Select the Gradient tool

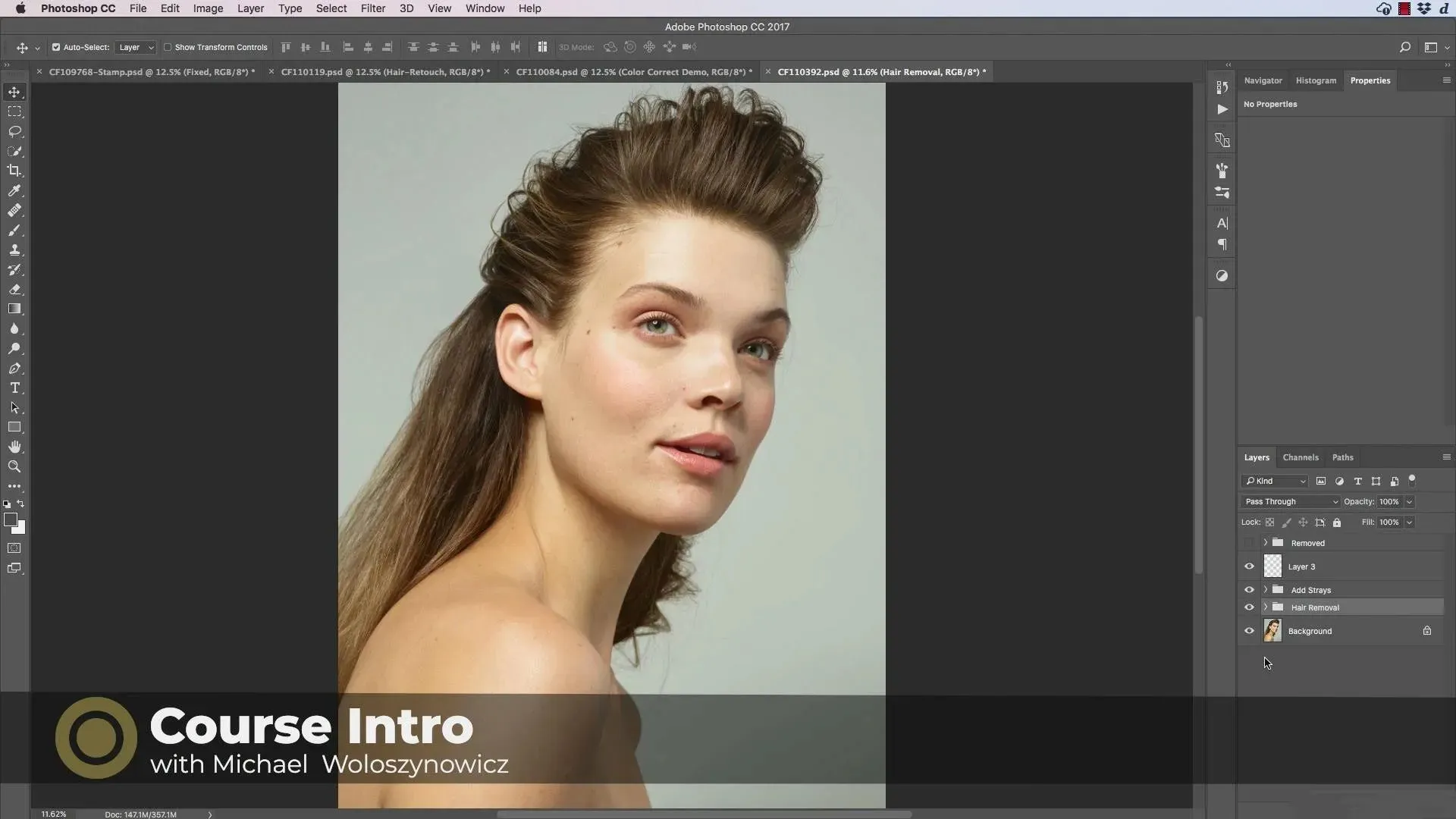[x=14, y=309]
